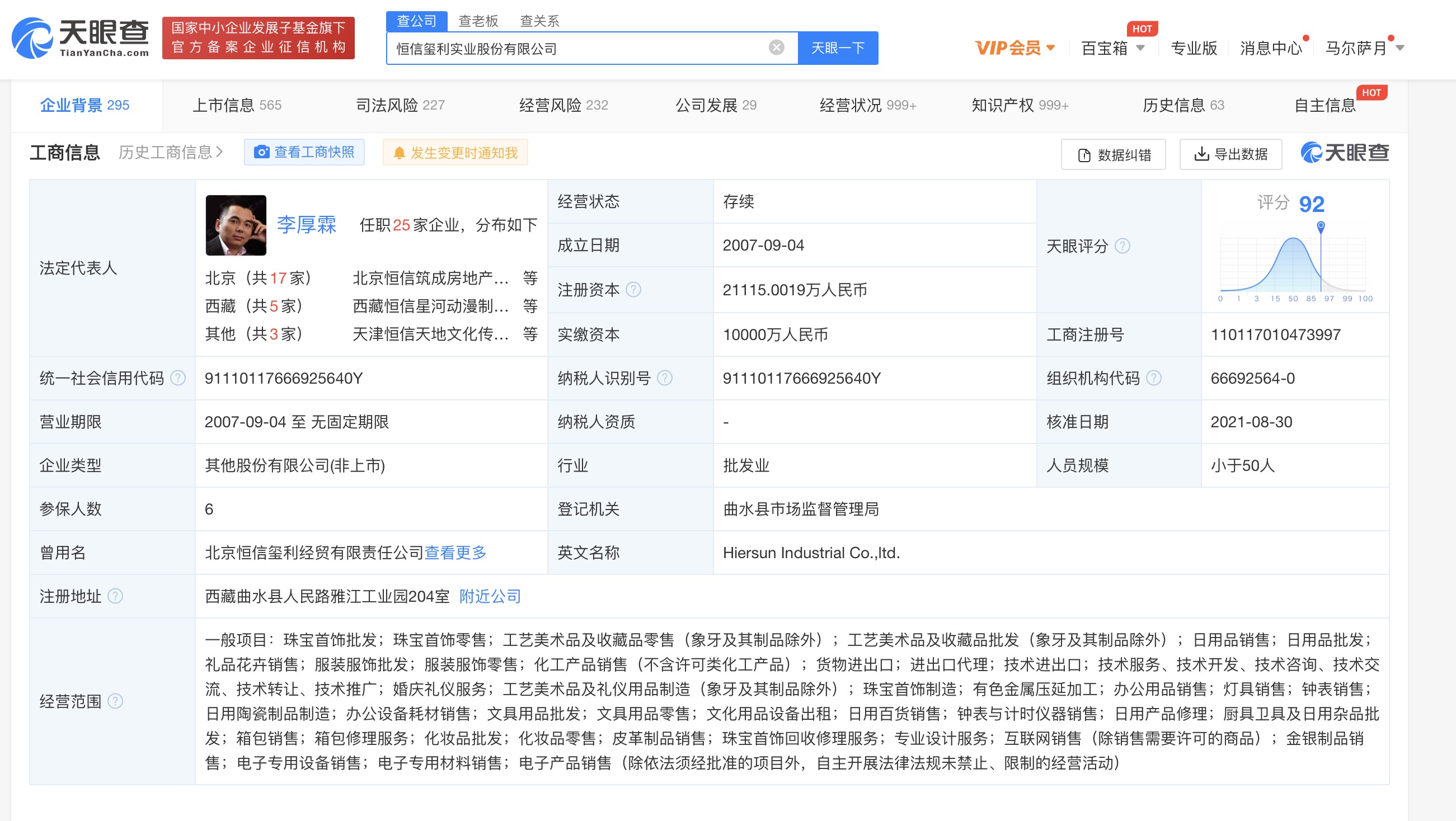1456x821 pixels.
Task: Click 西藏恒信星河动漫制… company entry
Action: point(431,306)
